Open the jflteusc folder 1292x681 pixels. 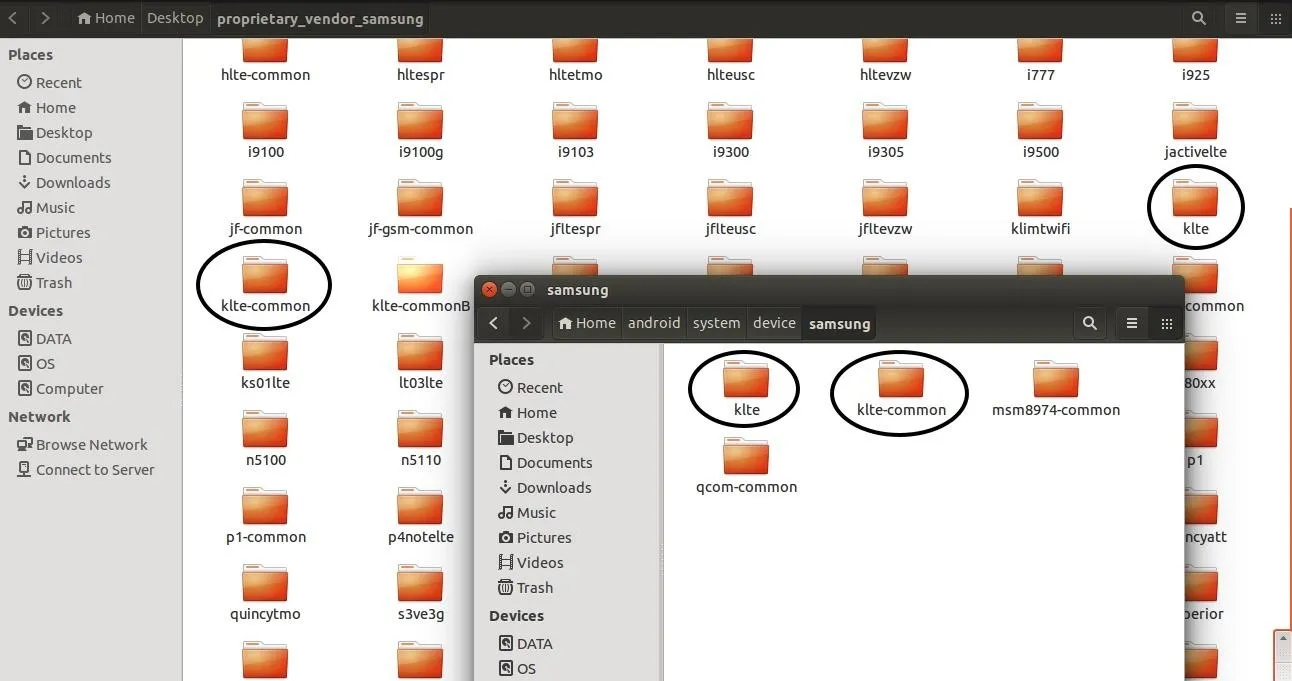[730, 208]
